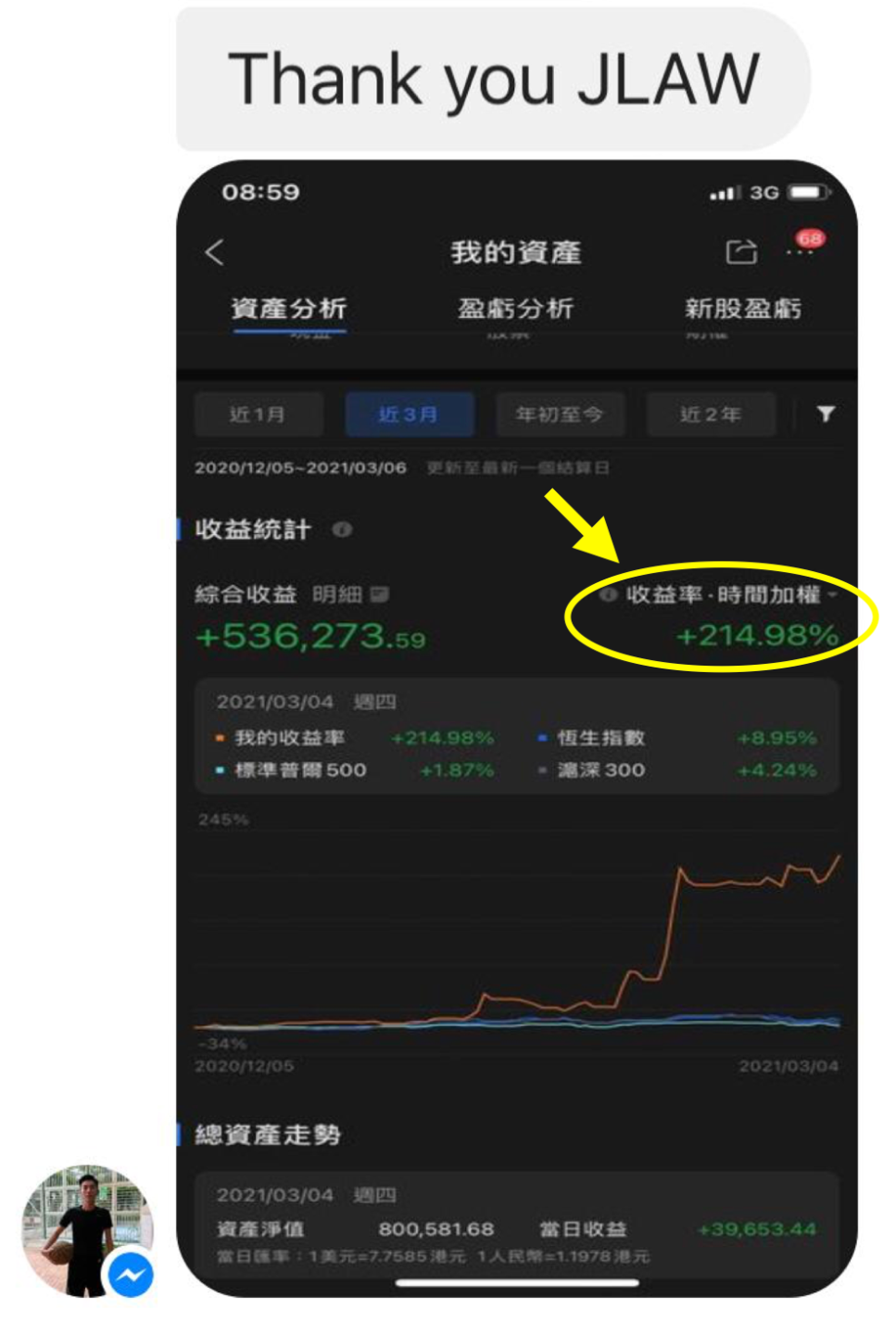This screenshot has height=1335, width=896.
Task: Select the 近2年 period option
Action: (x=711, y=414)
